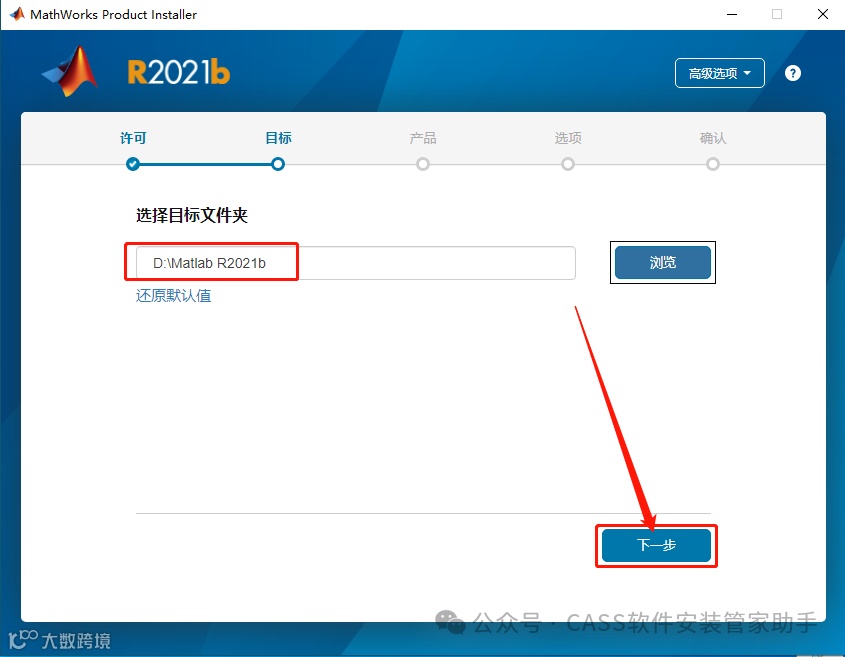
Task: Select the 确认 step label
Action: 713,138
